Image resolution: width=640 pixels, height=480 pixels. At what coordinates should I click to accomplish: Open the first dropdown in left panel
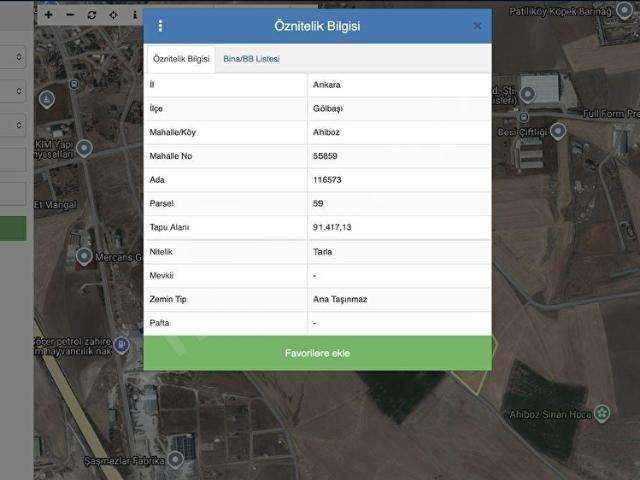point(13,57)
